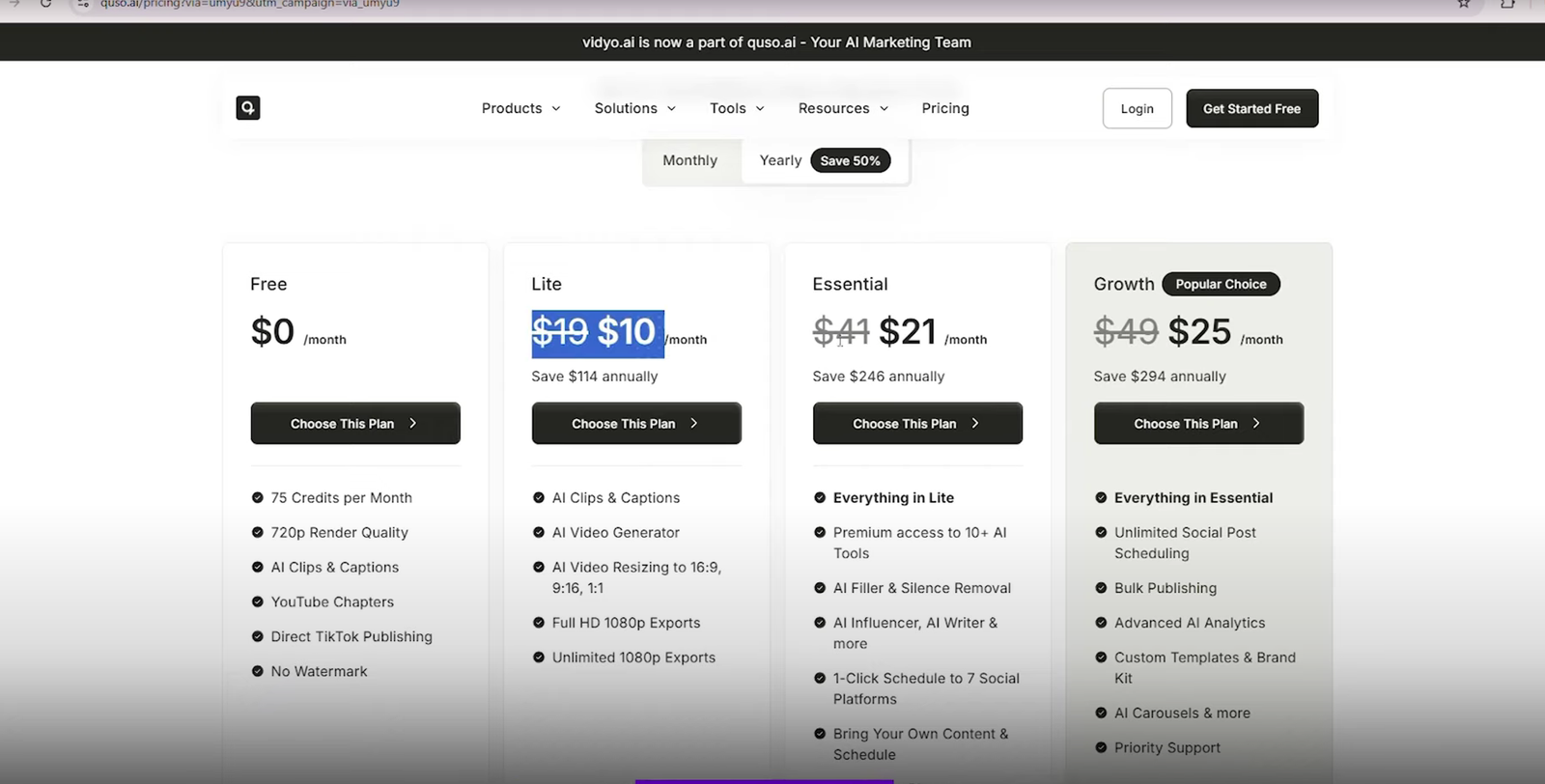The width and height of the screenshot is (1545, 784).
Task: Click the checkmark beside 'Everything in Lite'
Action: [820, 498]
